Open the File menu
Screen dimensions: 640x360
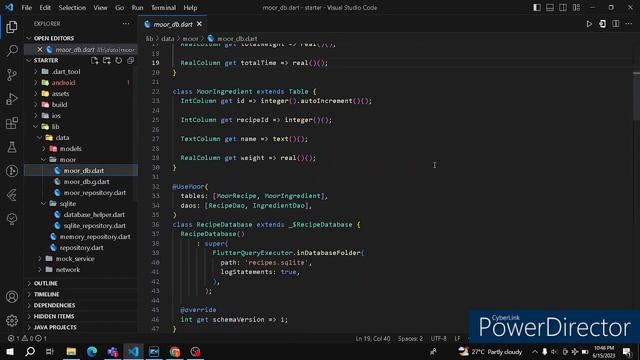click(x=27, y=8)
